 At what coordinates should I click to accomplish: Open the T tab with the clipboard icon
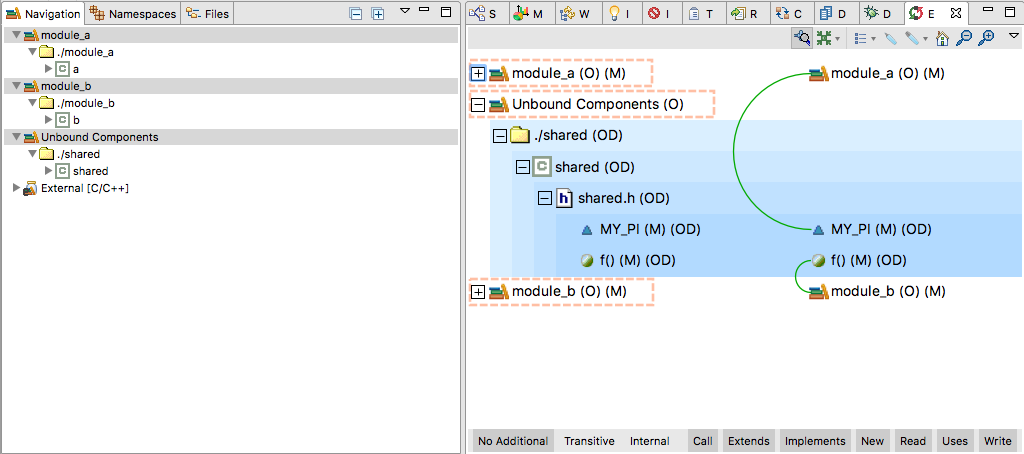point(703,13)
